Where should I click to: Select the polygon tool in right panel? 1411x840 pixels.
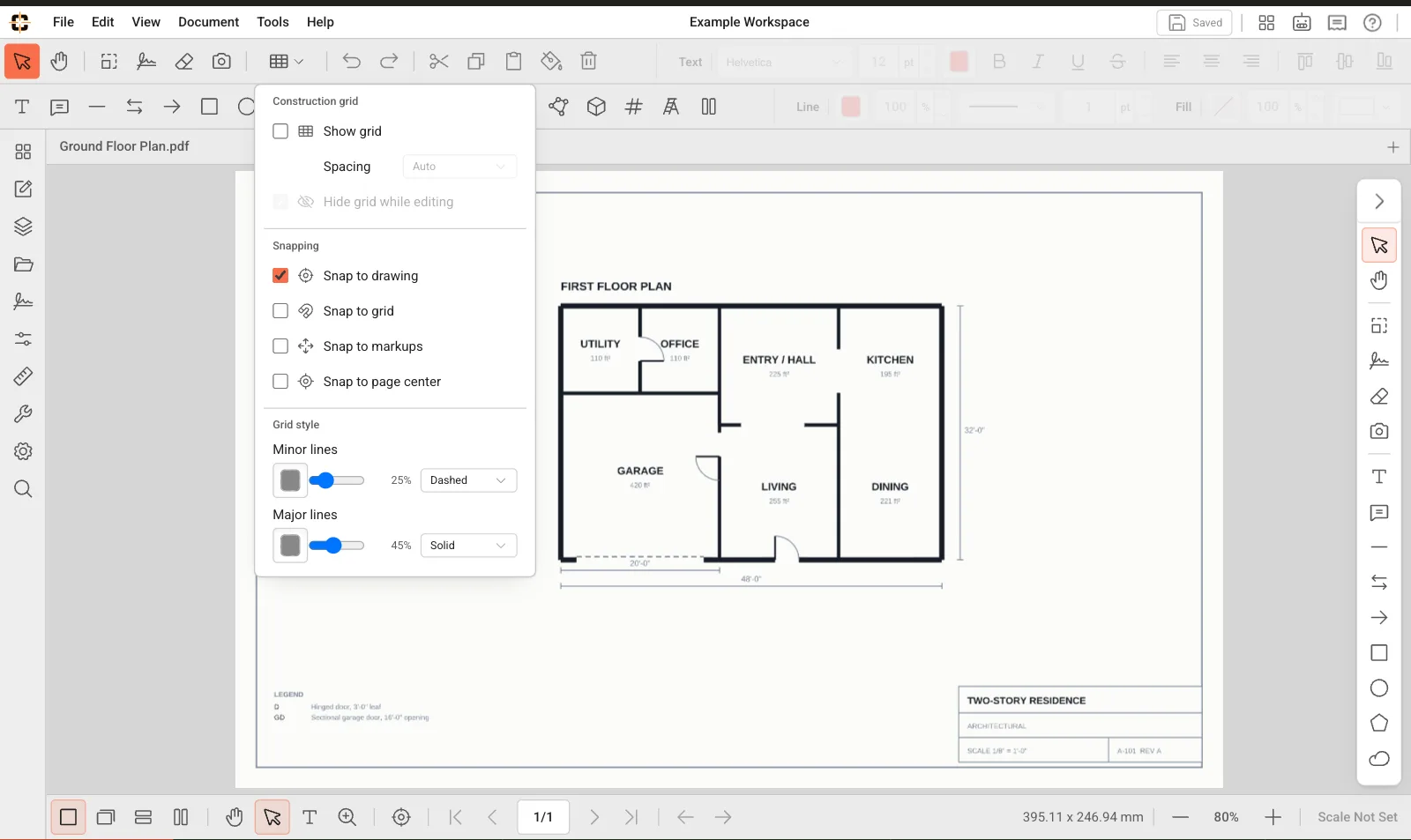click(x=1379, y=724)
